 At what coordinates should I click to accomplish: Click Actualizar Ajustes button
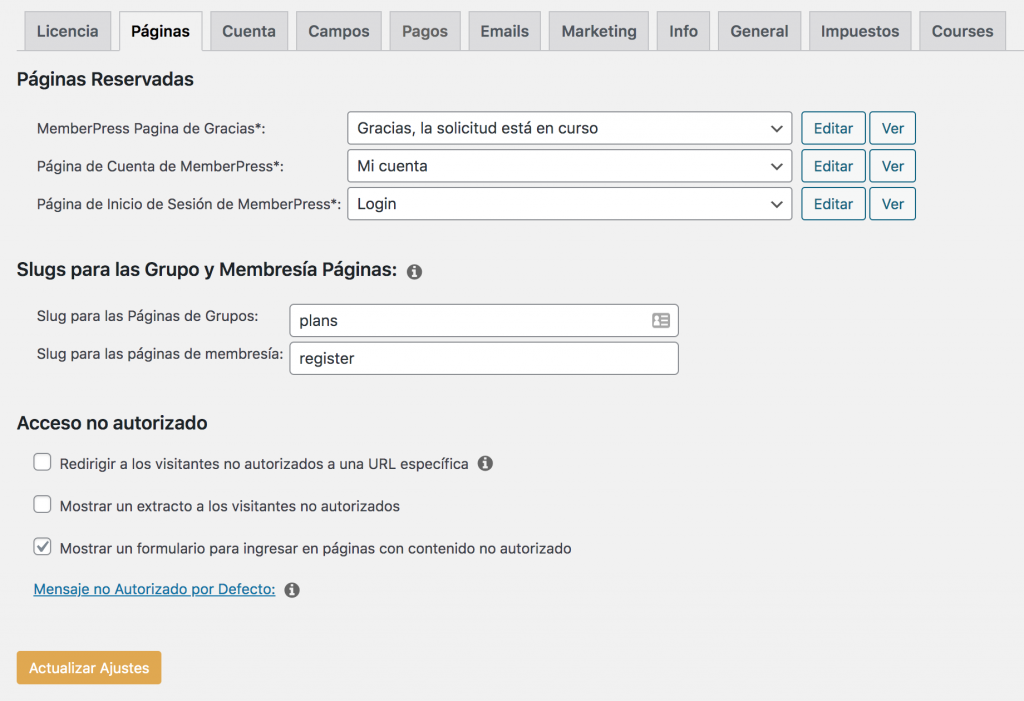click(x=89, y=668)
